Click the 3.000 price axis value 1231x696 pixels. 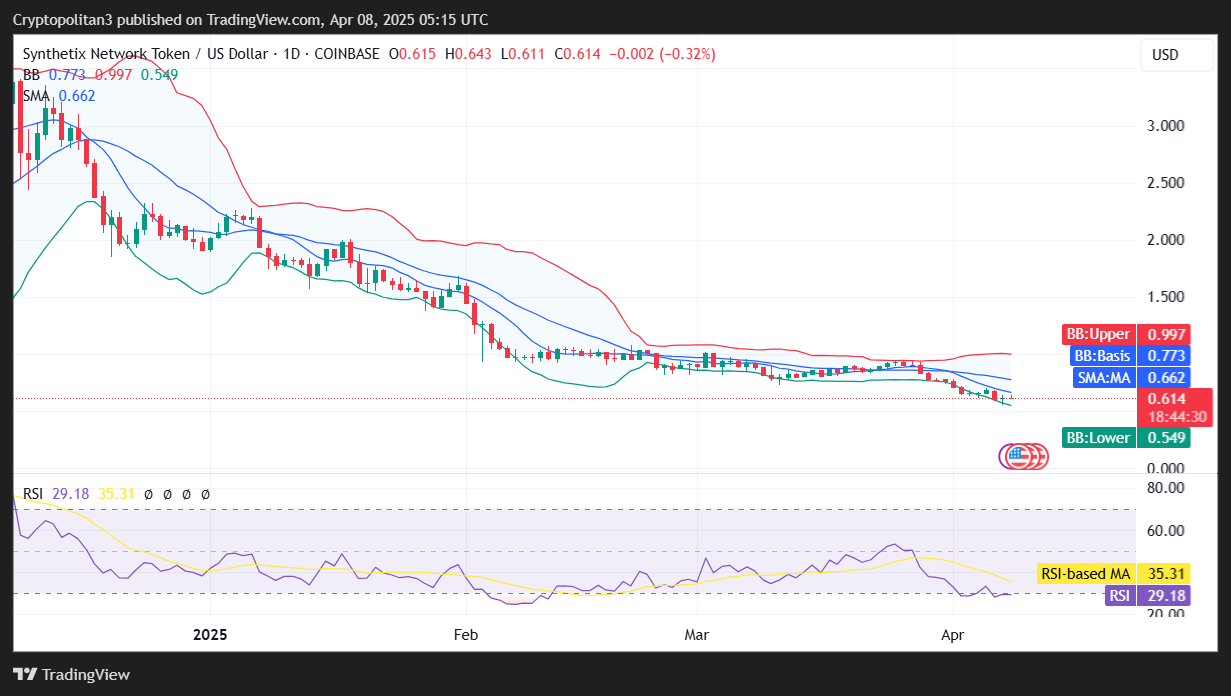tap(1166, 126)
